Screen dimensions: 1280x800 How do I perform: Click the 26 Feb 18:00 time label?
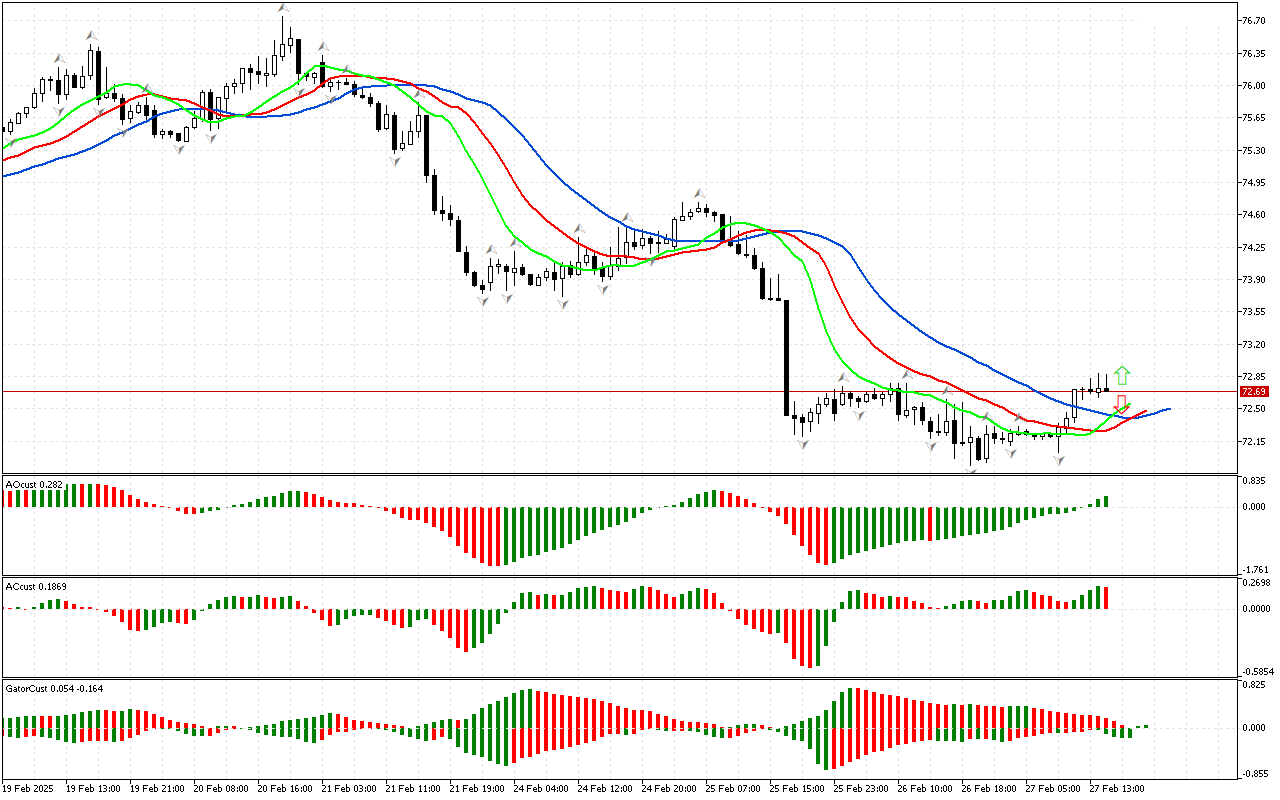point(989,788)
